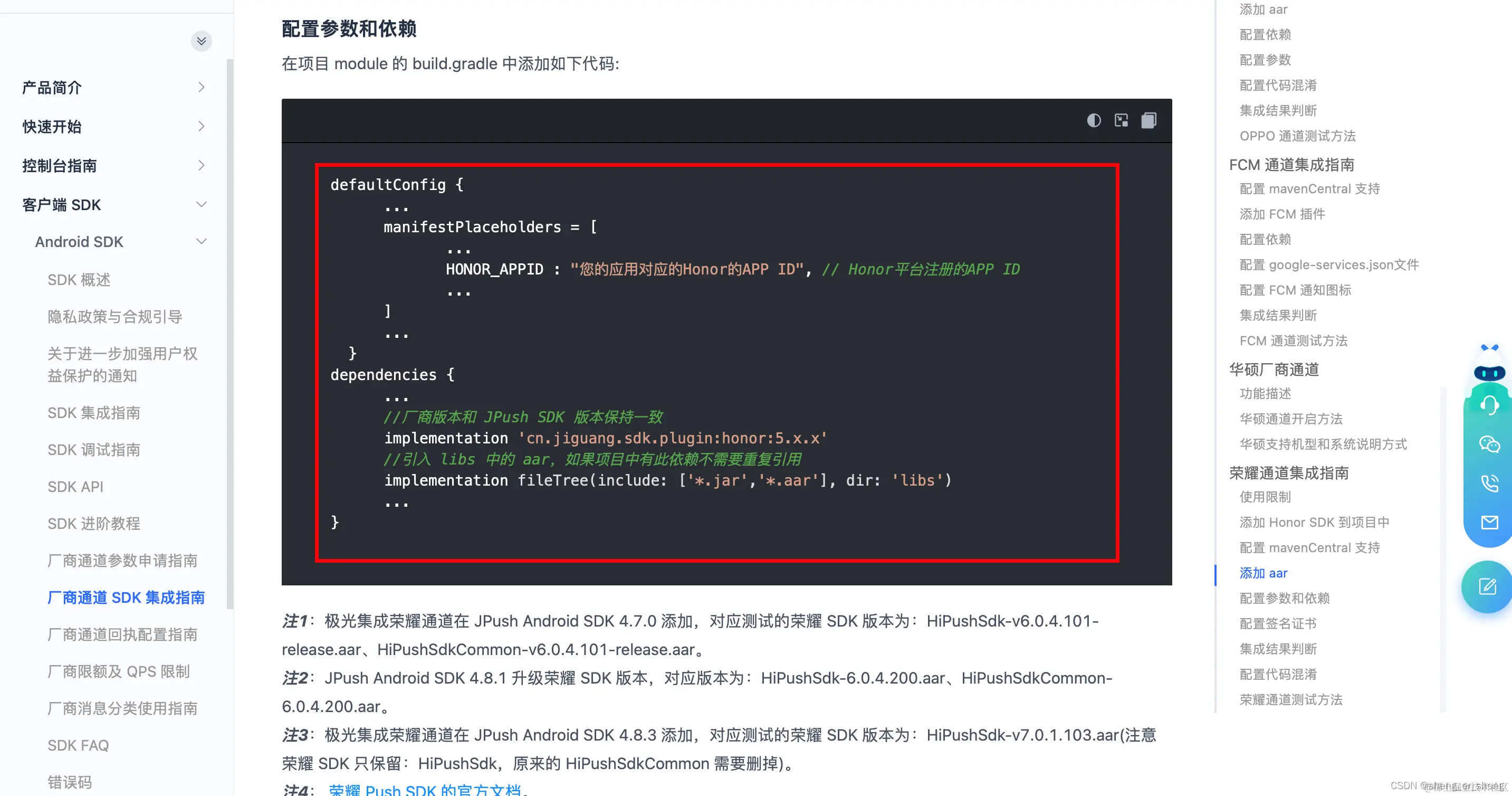
Task: Expand the 产品简介 menu section
Action: 202,88
